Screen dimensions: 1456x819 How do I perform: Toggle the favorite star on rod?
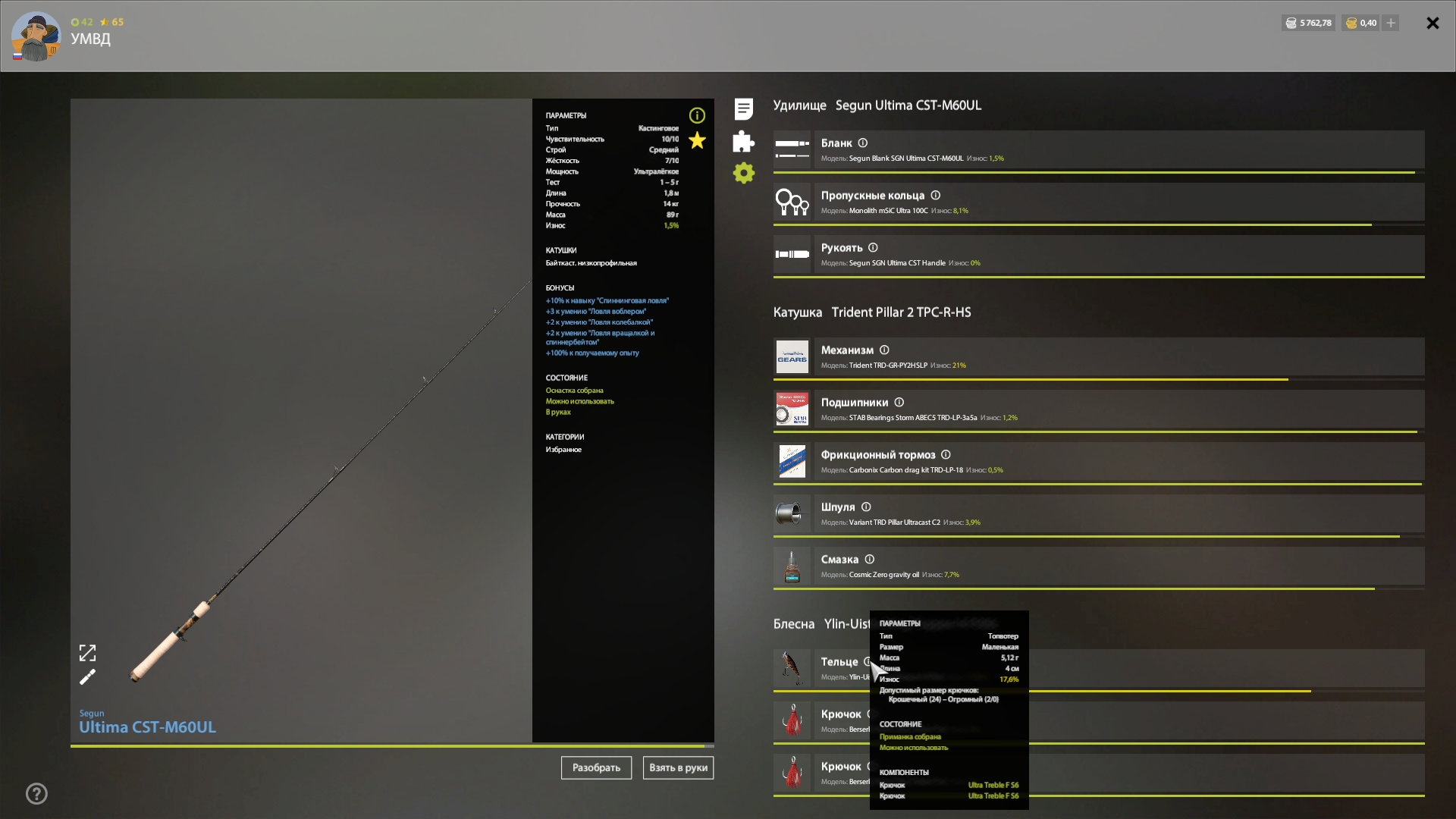[697, 140]
